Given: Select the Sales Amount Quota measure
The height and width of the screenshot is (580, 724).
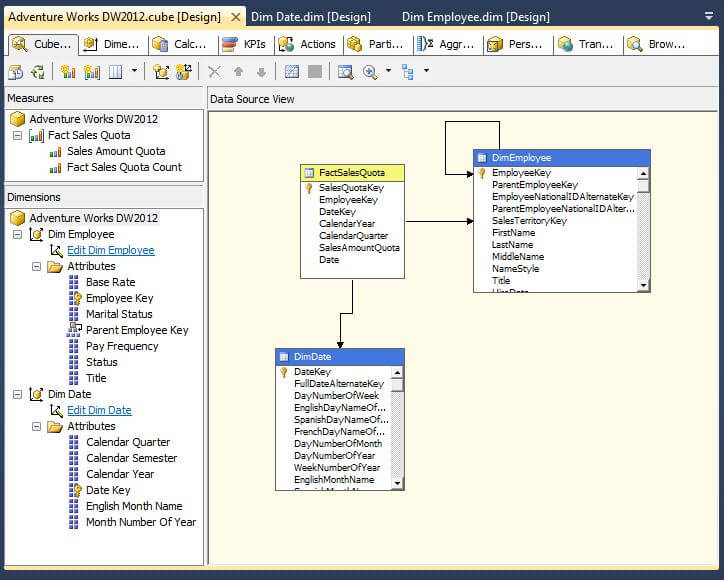Looking at the screenshot, I should point(116,151).
